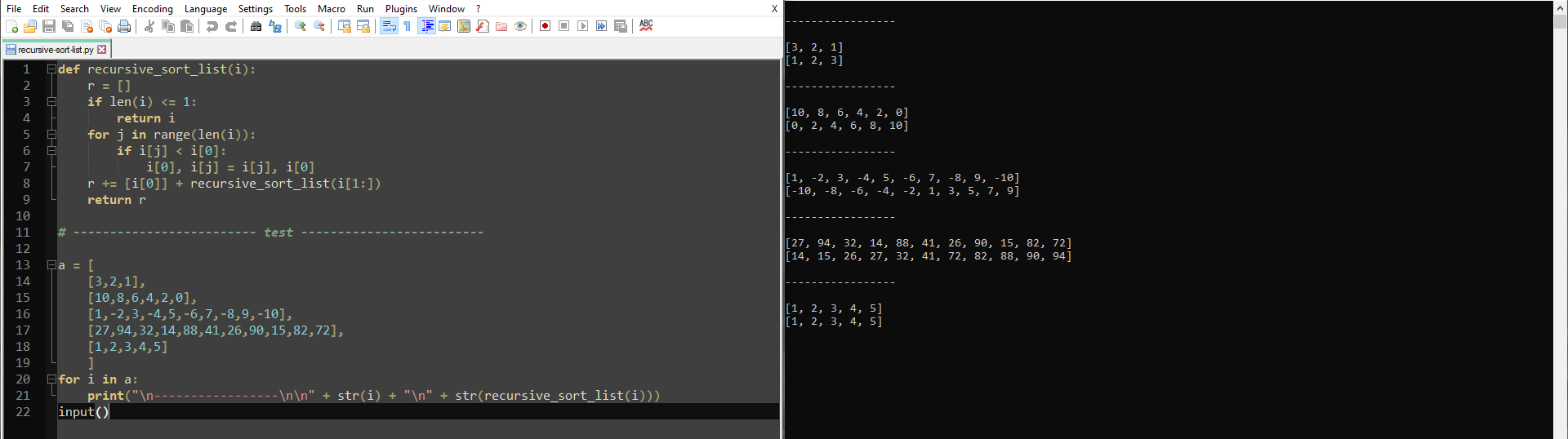
Task: Toggle synchronize vertical scrolling icon
Action: pyautogui.click(x=345, y=26)
